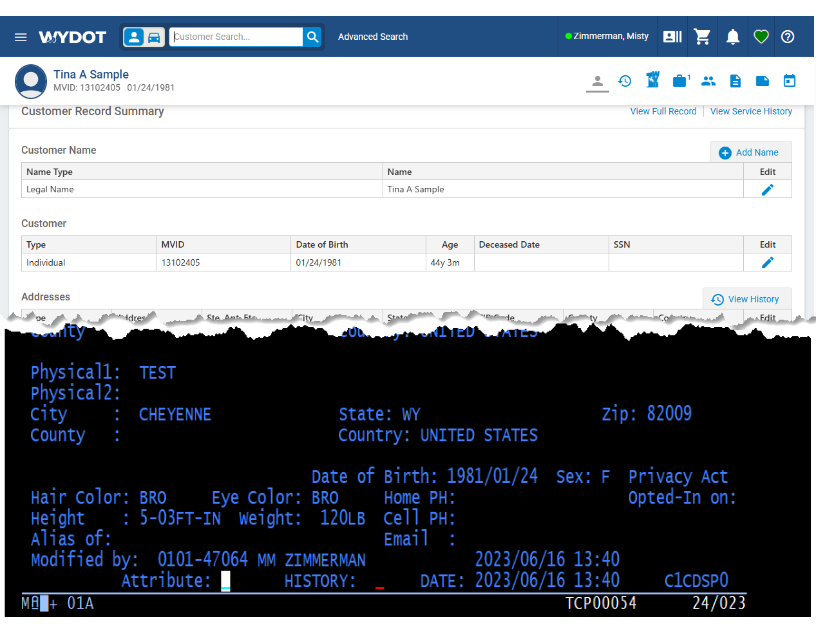Open Advanced Search
Viewport: 826px width, 641px height.
point(373,37)
